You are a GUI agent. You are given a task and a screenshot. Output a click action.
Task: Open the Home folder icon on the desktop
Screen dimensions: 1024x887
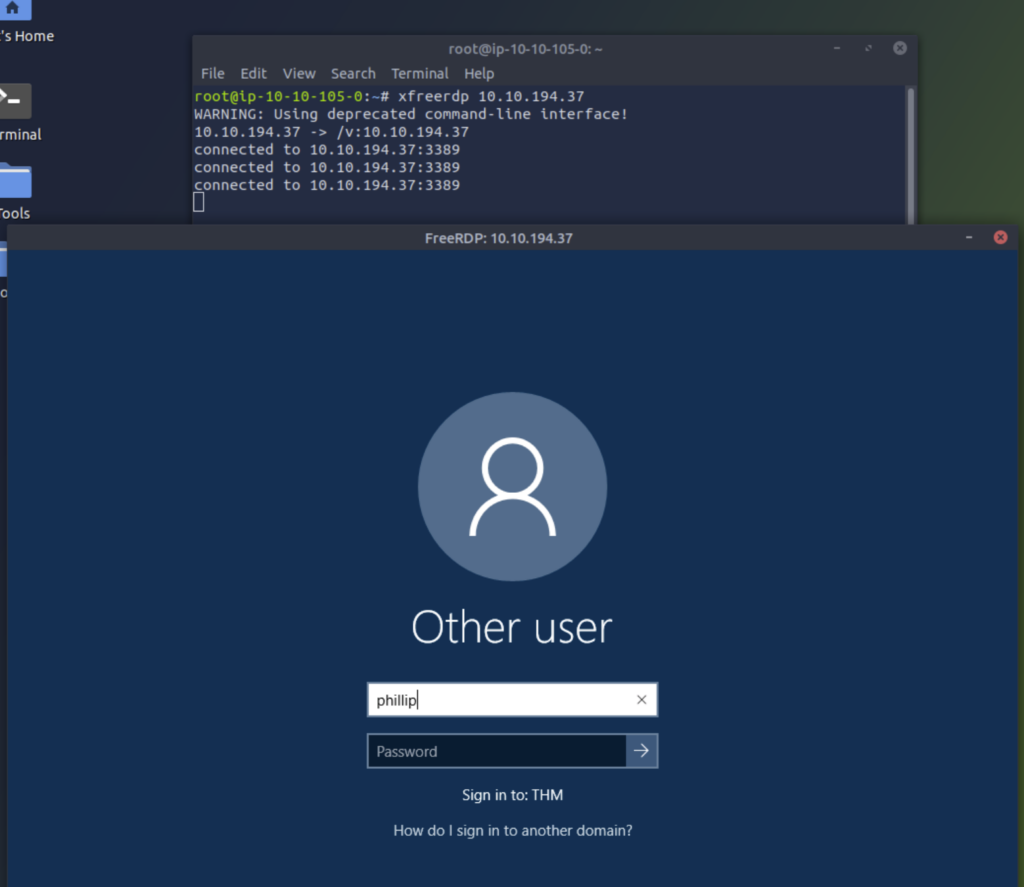12,12
